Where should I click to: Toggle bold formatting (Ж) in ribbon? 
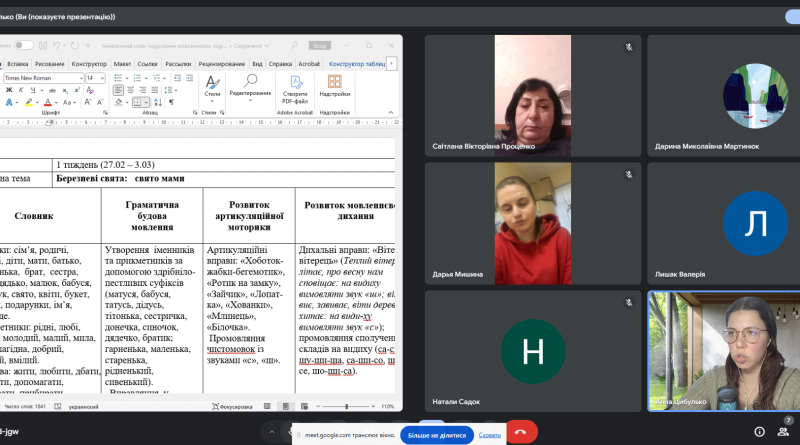pyautogui.click(x=9, y=90)
